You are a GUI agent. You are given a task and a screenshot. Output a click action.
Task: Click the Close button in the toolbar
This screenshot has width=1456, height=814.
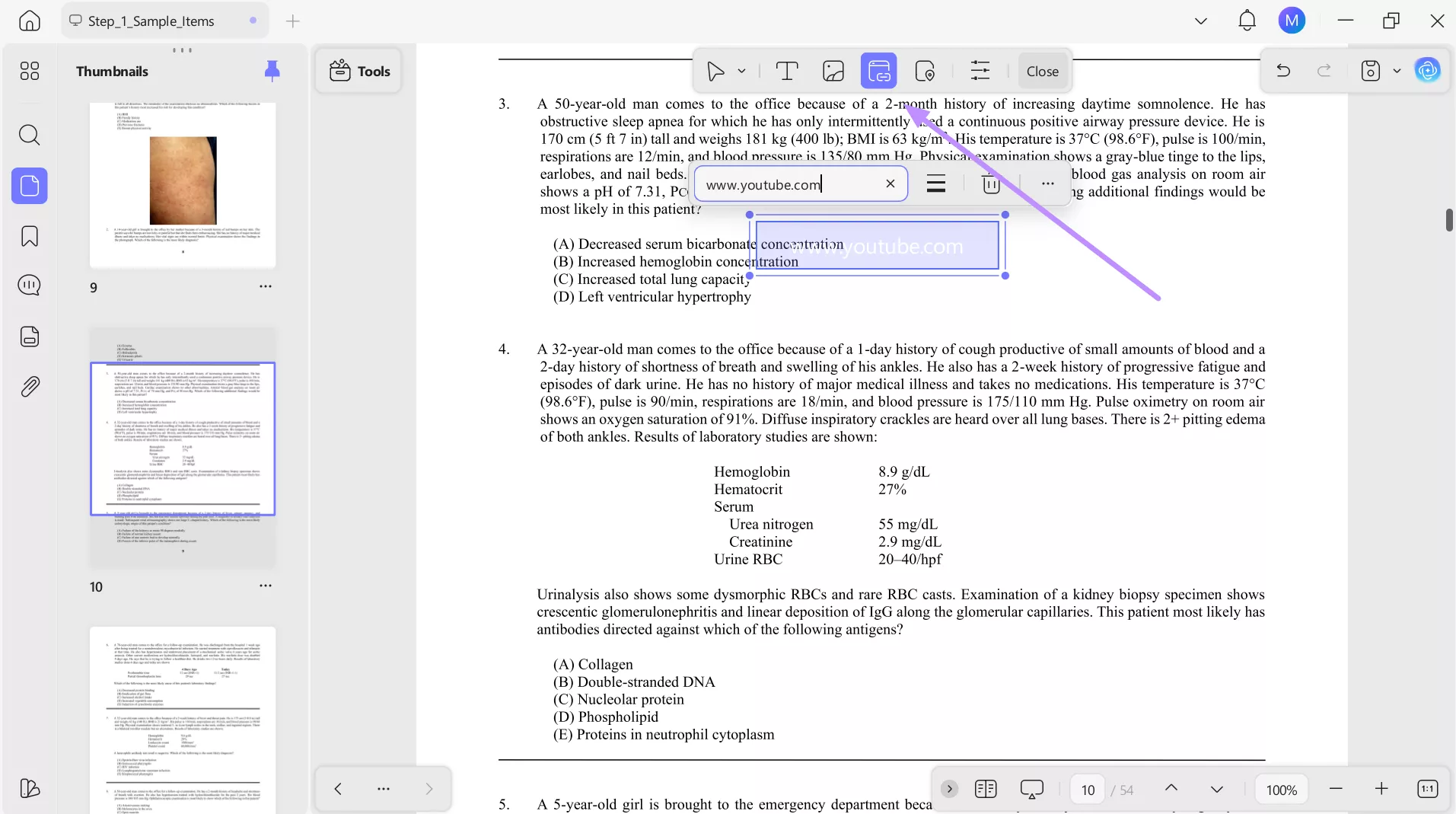point(1042,71)
